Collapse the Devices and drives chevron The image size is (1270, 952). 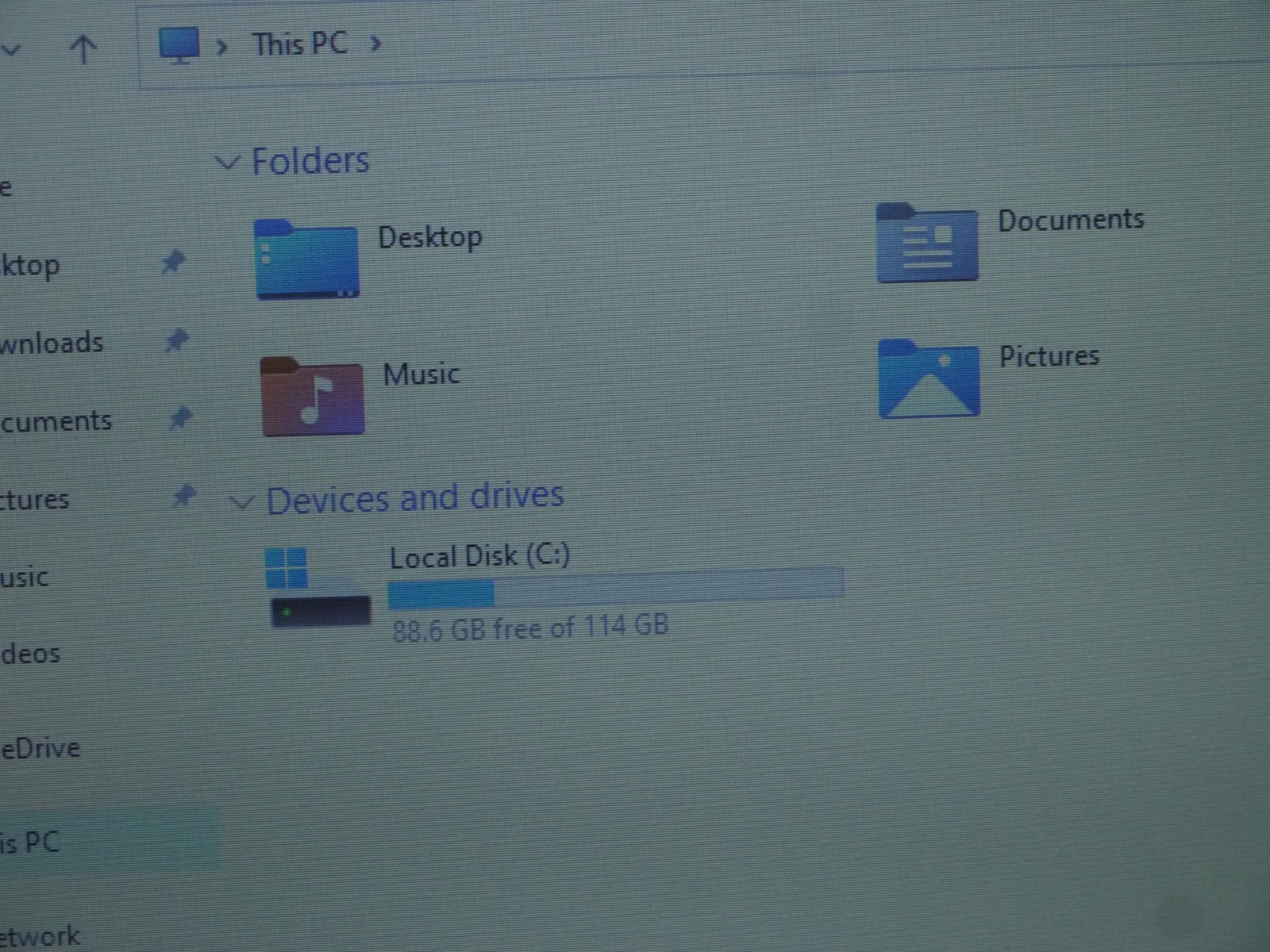click(x=241, y=502)
